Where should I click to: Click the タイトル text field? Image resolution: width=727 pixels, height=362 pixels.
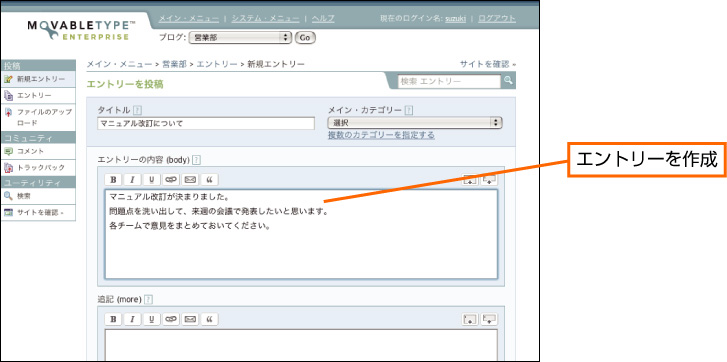click(206, 123)
